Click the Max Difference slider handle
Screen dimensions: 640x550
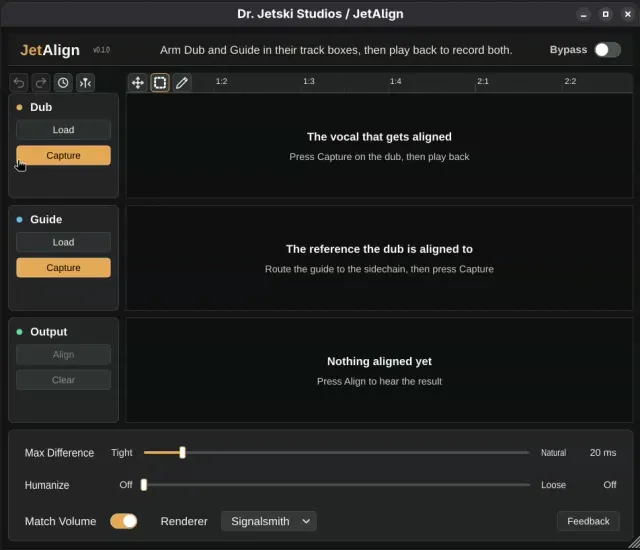point(182,452)
